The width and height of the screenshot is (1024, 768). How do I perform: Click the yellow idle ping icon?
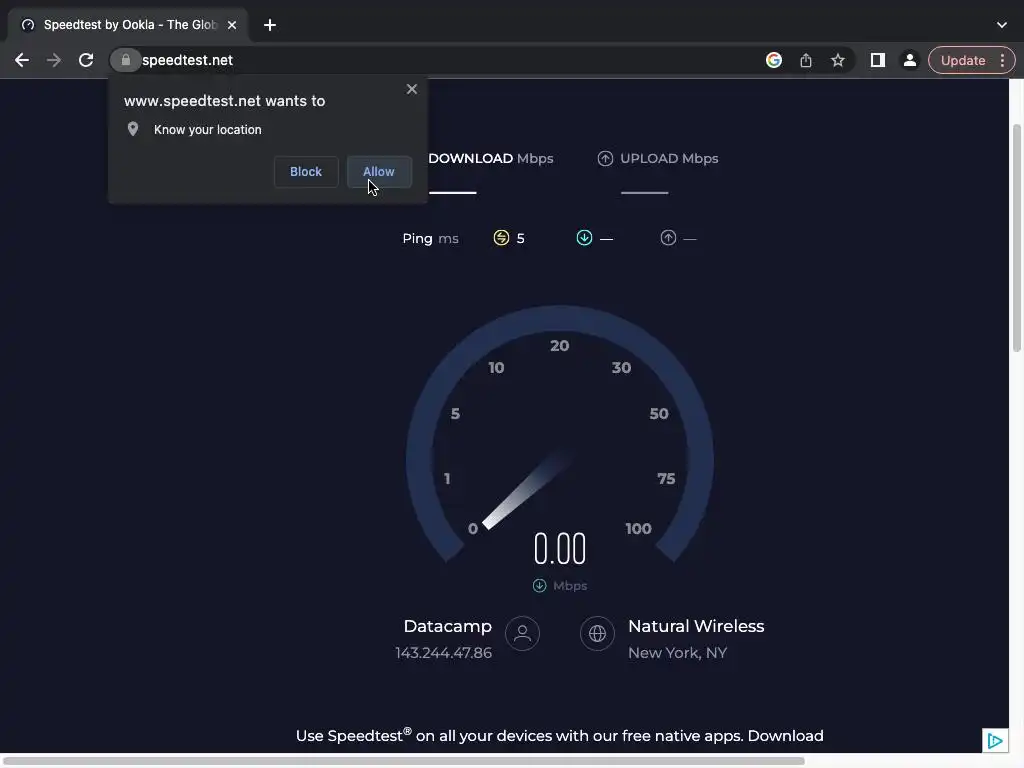click(x=501, y=238)
